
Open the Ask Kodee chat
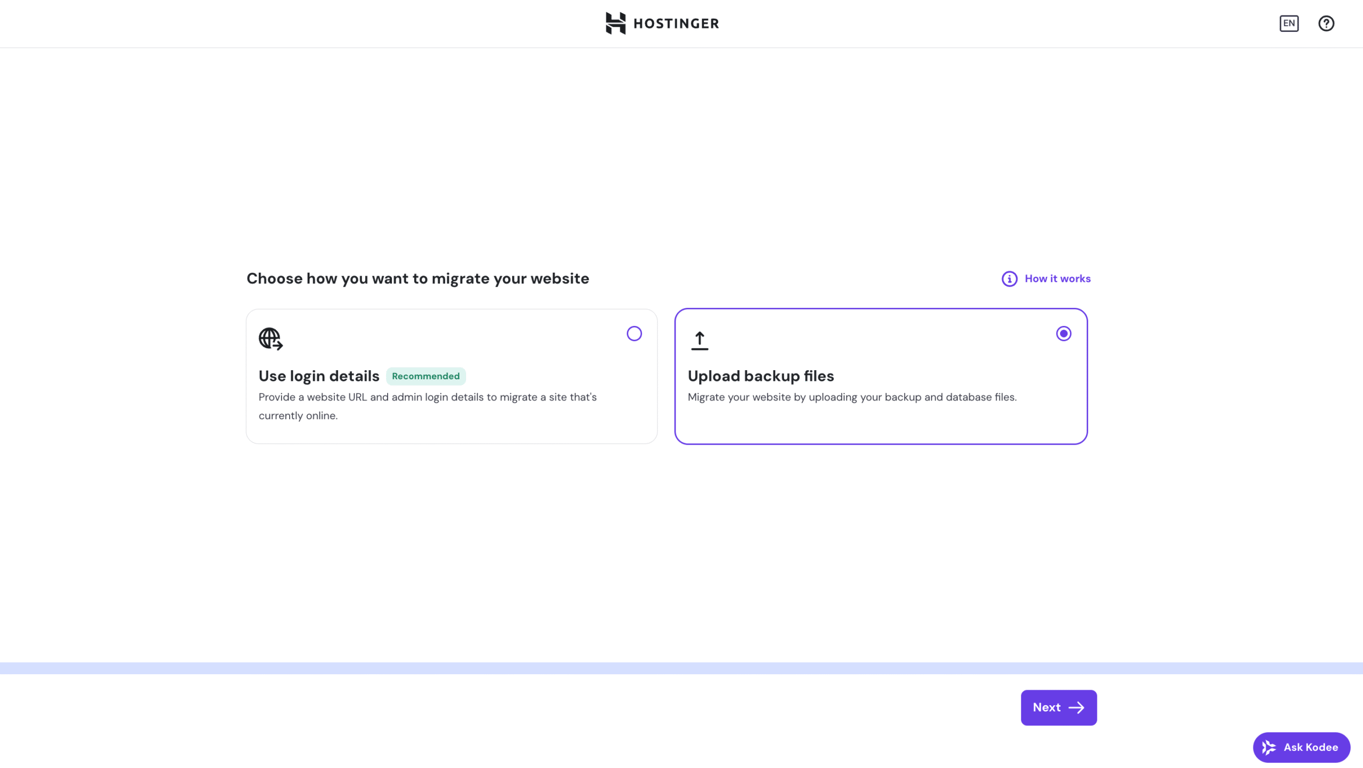[1301, 747]
